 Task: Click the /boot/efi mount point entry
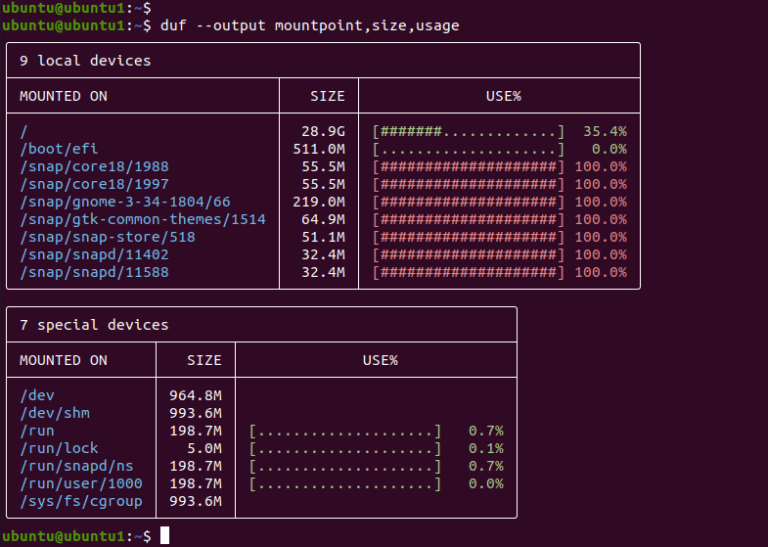pyautogui.click(x=54, y=149)
